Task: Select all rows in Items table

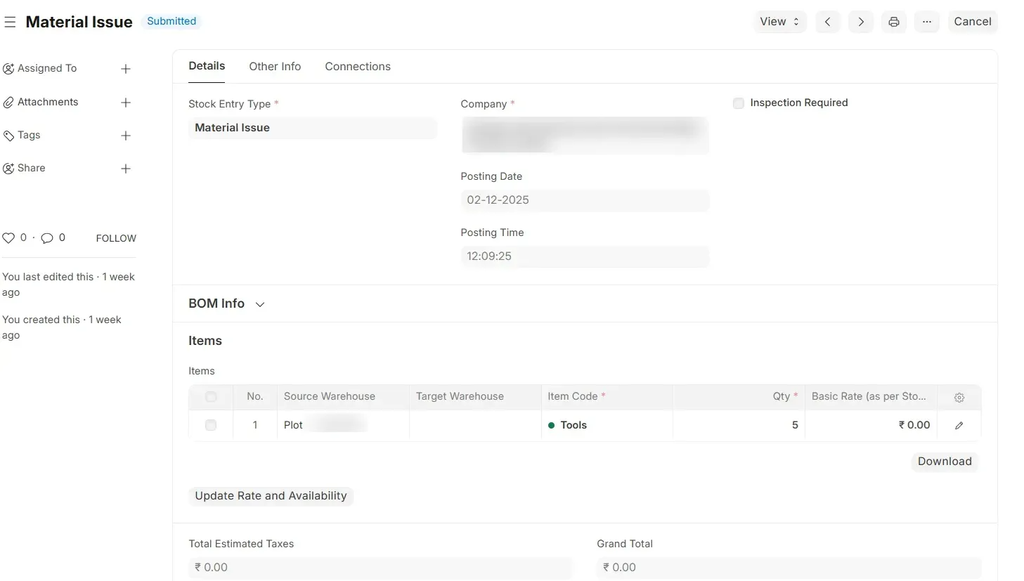Action: click(211, 397)
